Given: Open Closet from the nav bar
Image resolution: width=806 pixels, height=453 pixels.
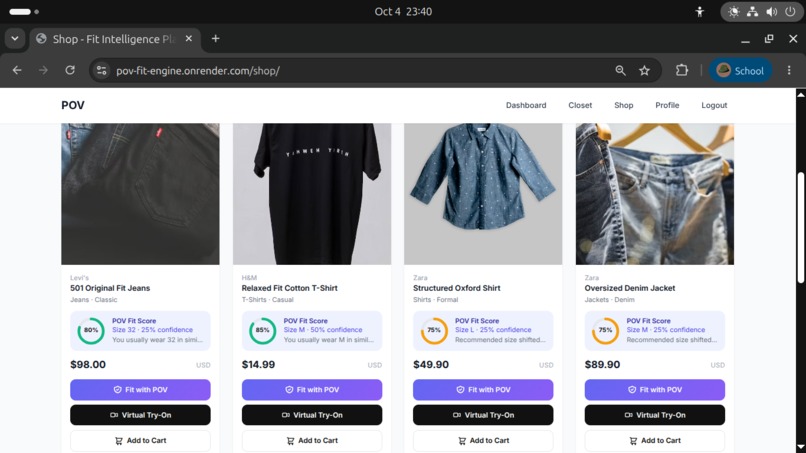Looking at the screenshot, I should click(x=580, y=105).
